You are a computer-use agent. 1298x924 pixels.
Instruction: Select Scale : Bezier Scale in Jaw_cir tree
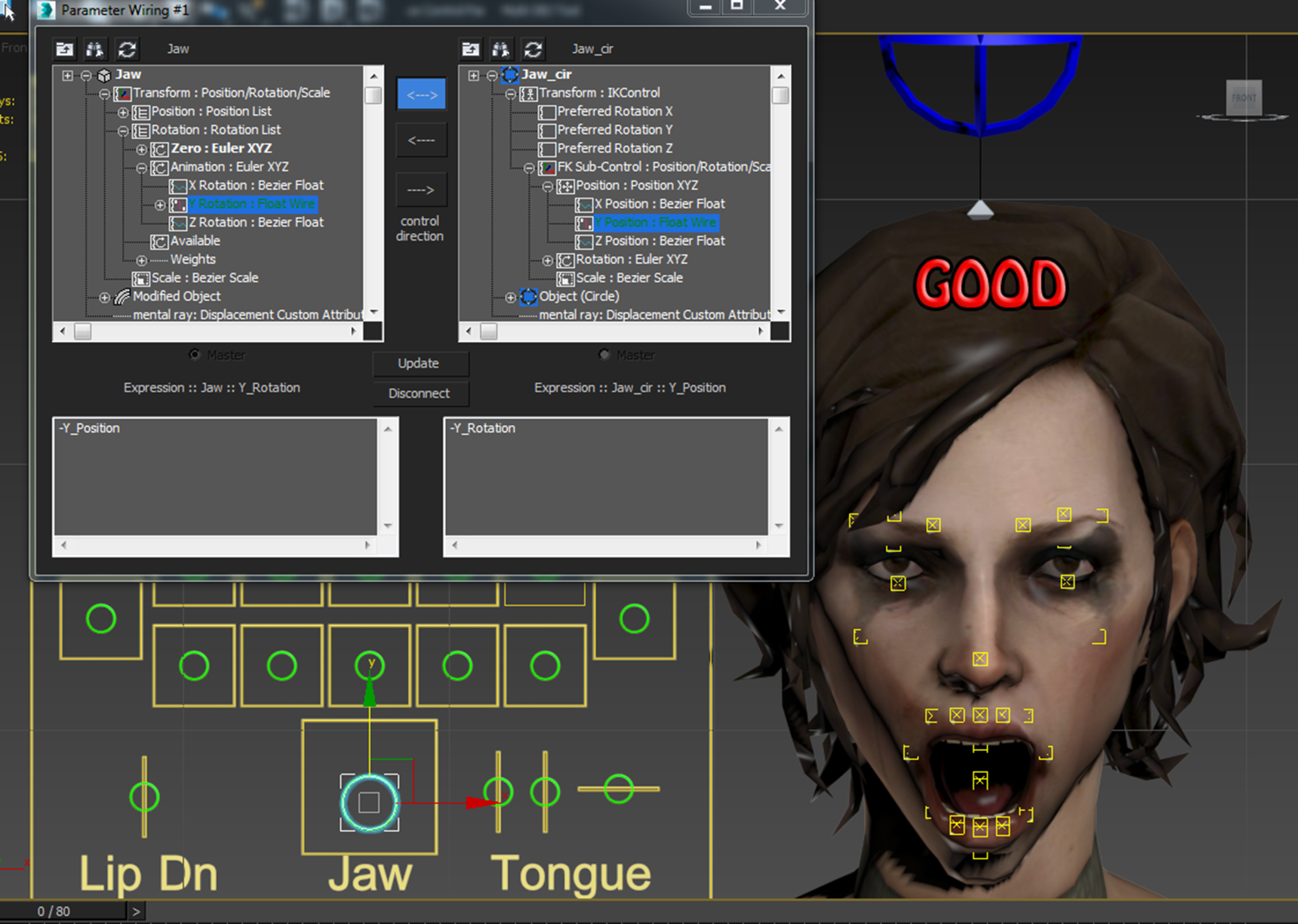coord(629,278)
